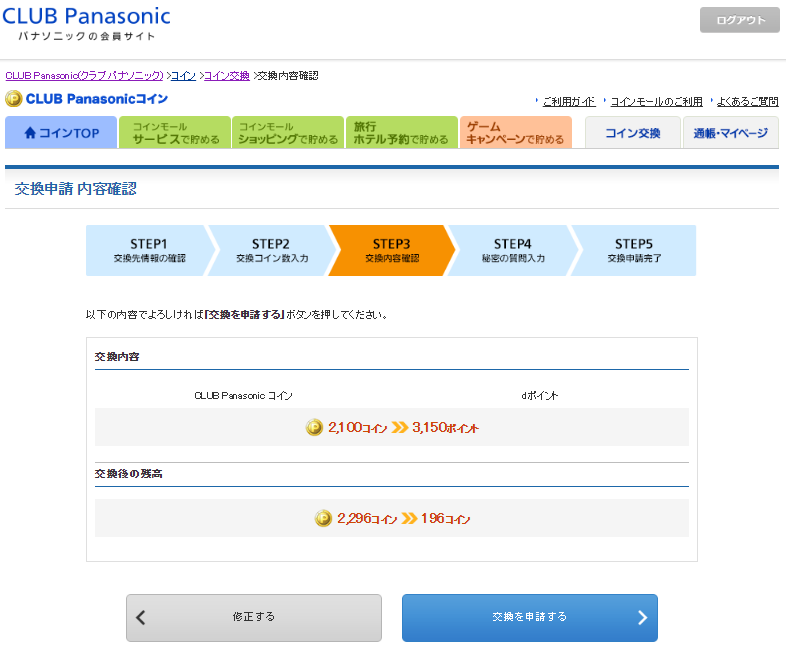Click the double arrow icon before 3,150ポイント
786x648 pixels.
[x=400, y=427]
